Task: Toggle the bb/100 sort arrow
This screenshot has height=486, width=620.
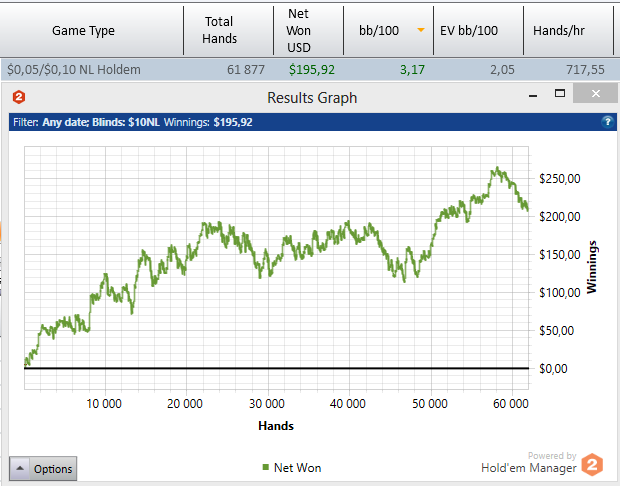Action: 421,30
